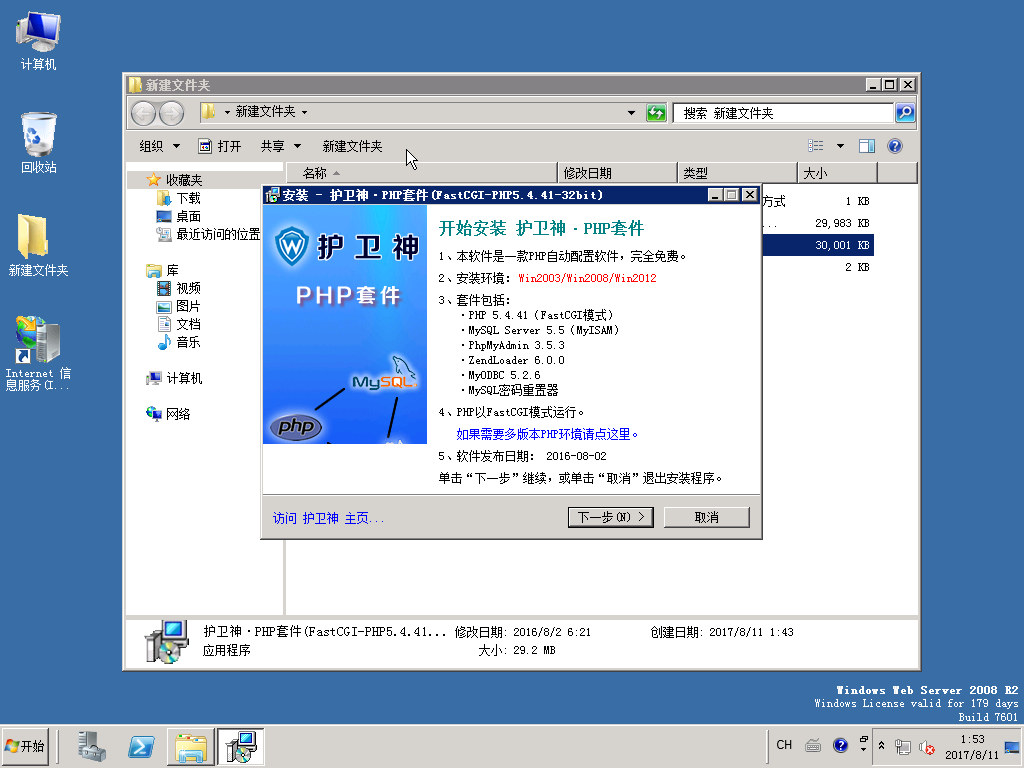Click the CH input language indicator
This screenshot has height=768, width=1024.
[x=784, y=745]
